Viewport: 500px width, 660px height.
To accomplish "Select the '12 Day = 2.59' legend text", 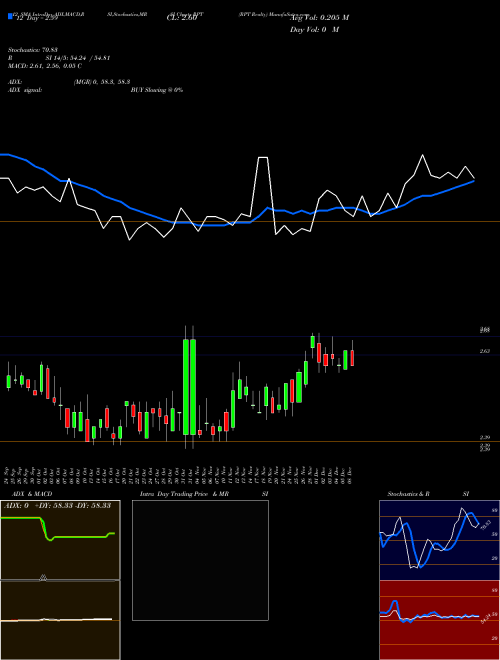I will pos(36,18).
